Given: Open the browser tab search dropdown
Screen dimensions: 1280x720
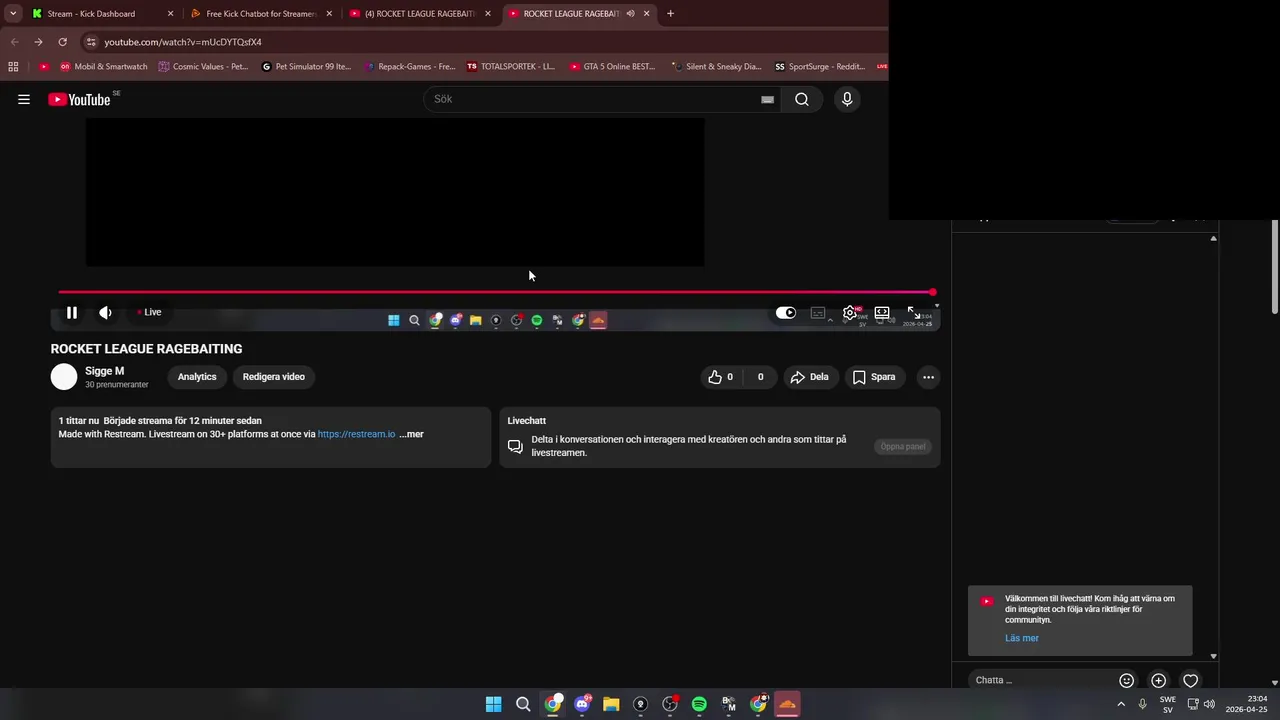Looking at the screenshot, I should pyautogui.click(x=13, y=14).
